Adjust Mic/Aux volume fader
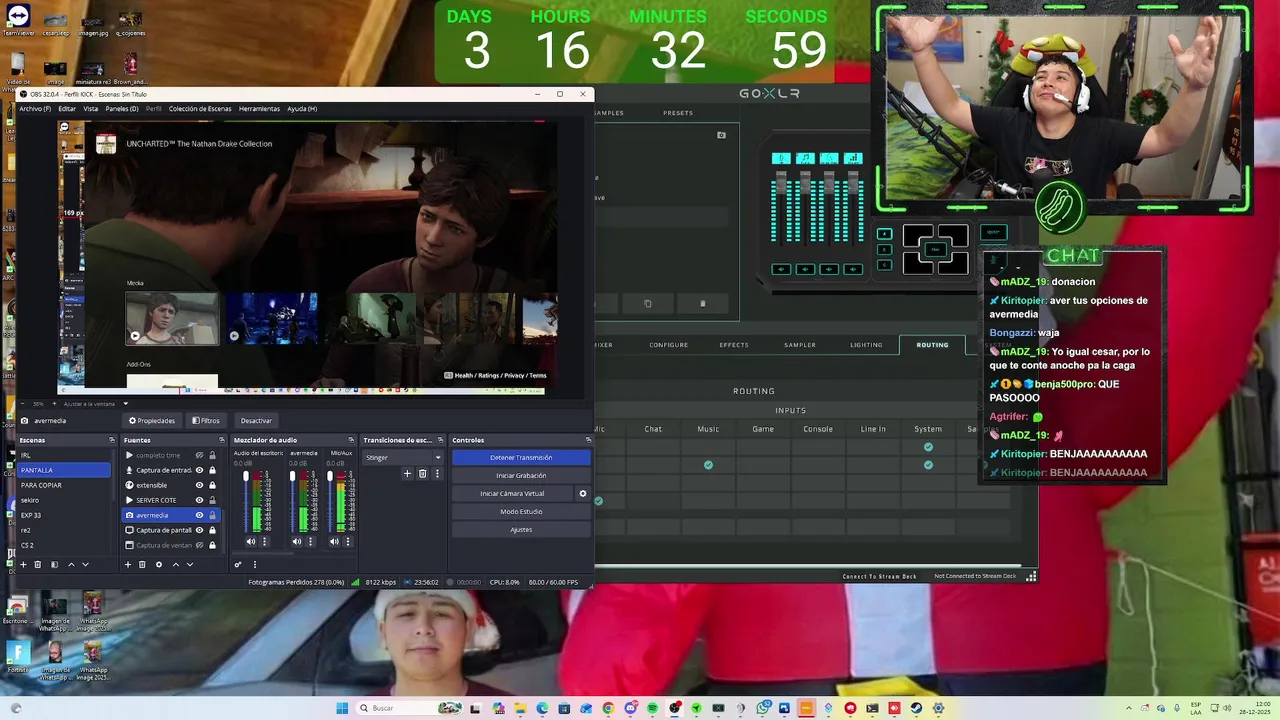 coord(329,478)
